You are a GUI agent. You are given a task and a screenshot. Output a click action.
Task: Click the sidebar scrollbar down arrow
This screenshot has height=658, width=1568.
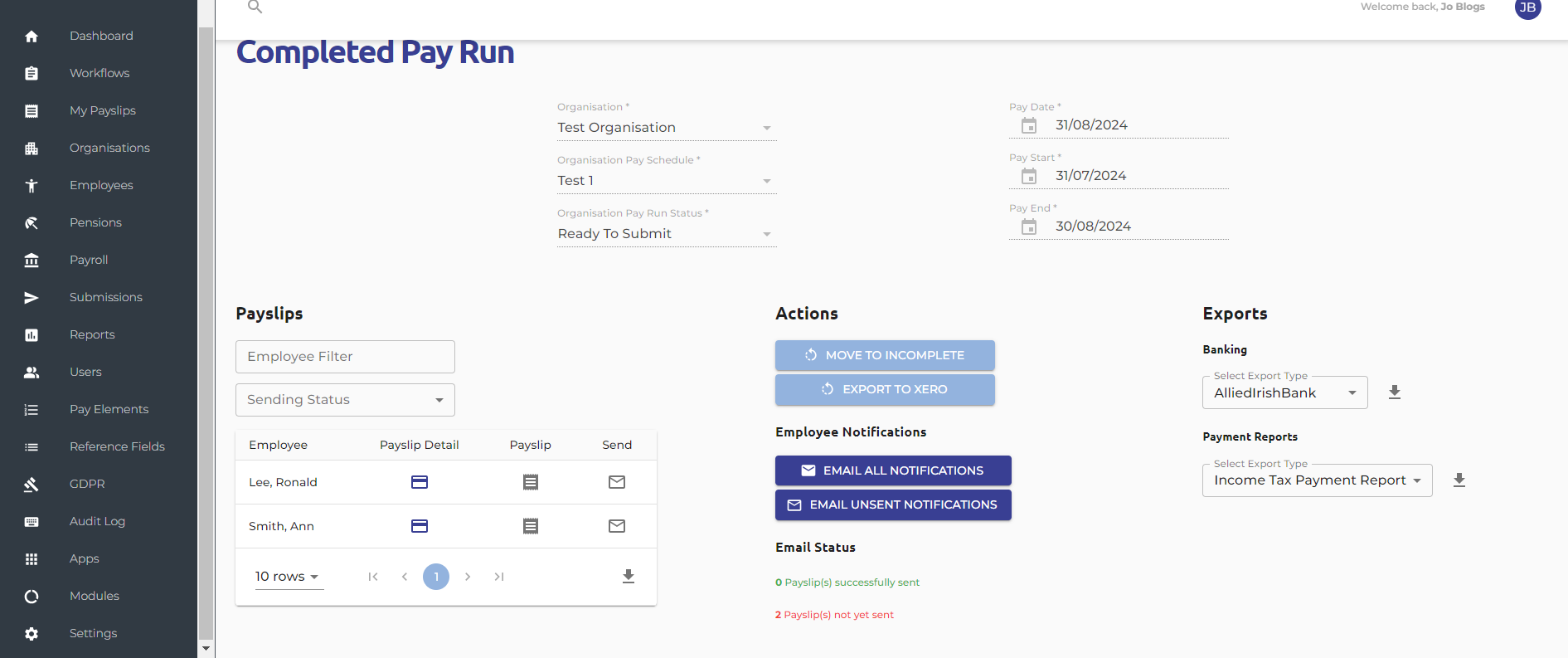(206, 649)
